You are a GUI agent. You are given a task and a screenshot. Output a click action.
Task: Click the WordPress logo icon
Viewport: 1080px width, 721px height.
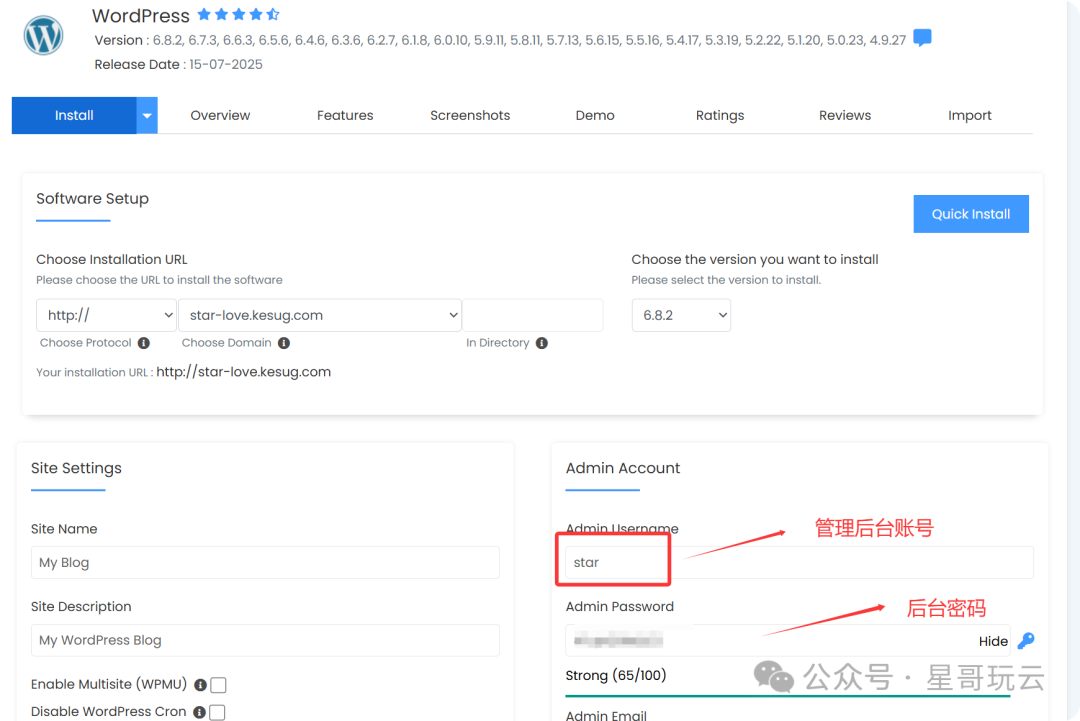point(43,36)
